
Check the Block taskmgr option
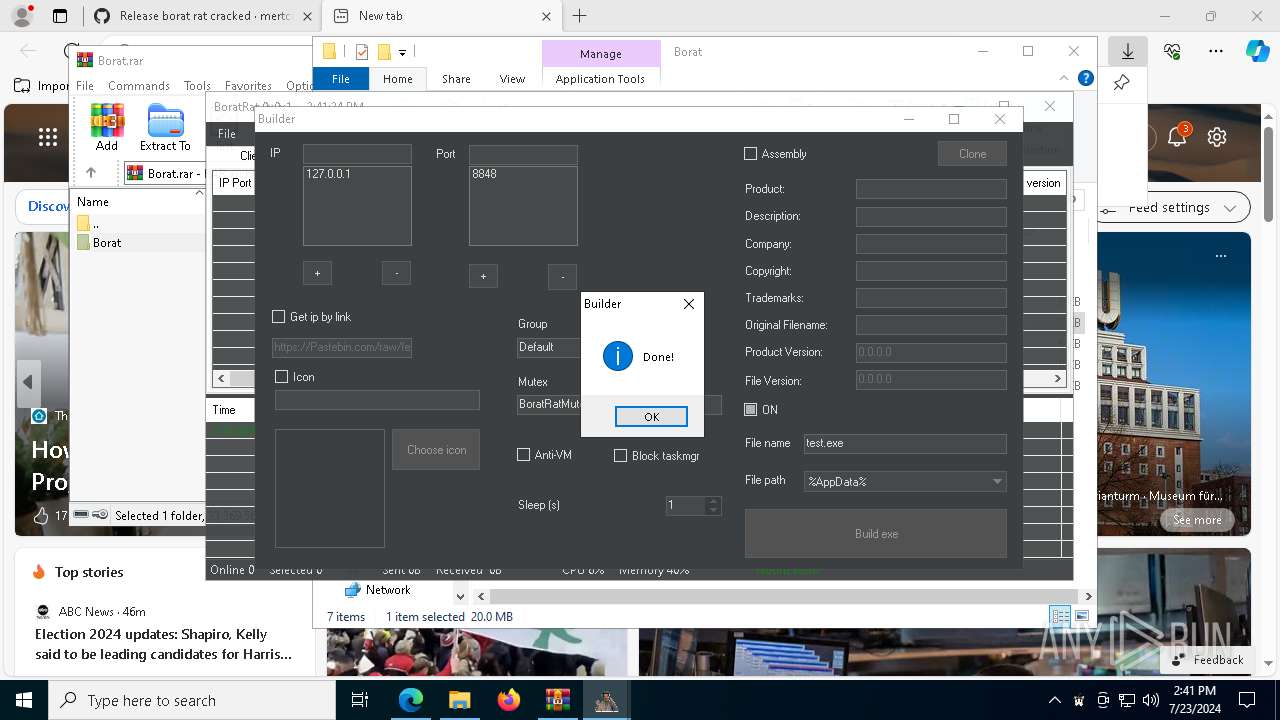click(x=620, y=456)
